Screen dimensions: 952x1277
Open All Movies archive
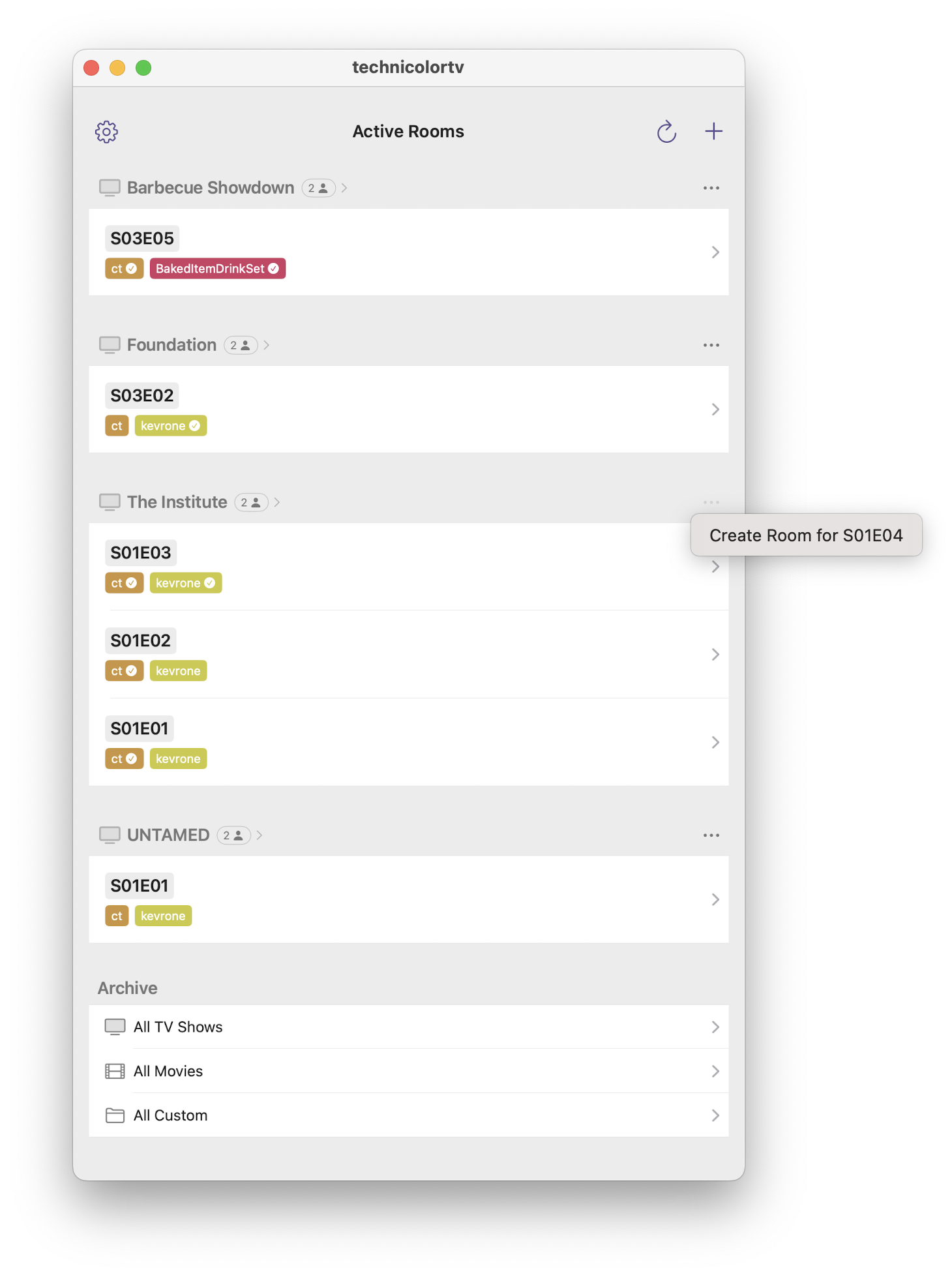(409, 1072)
